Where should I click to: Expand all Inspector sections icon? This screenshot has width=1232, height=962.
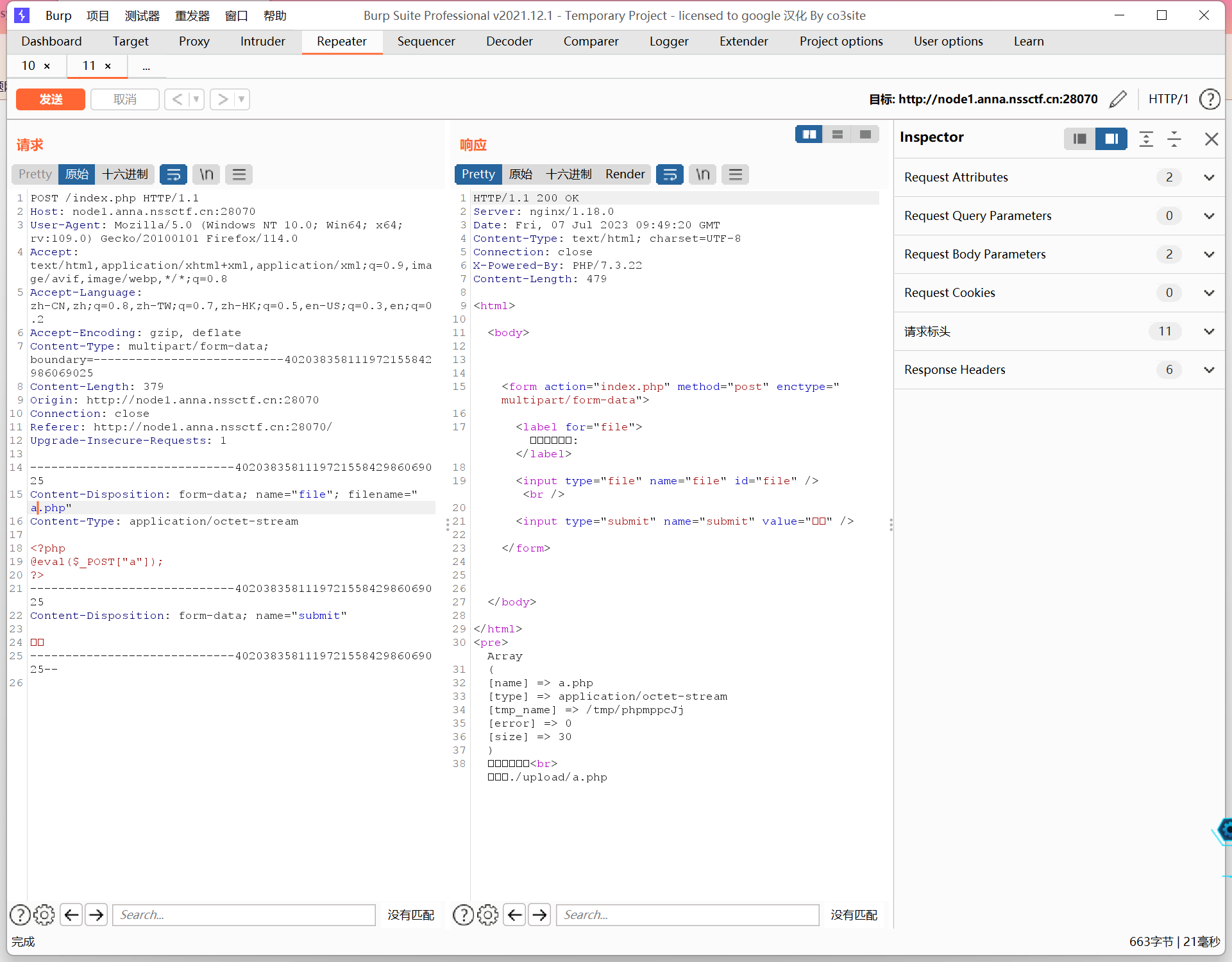click(1146, 139)
